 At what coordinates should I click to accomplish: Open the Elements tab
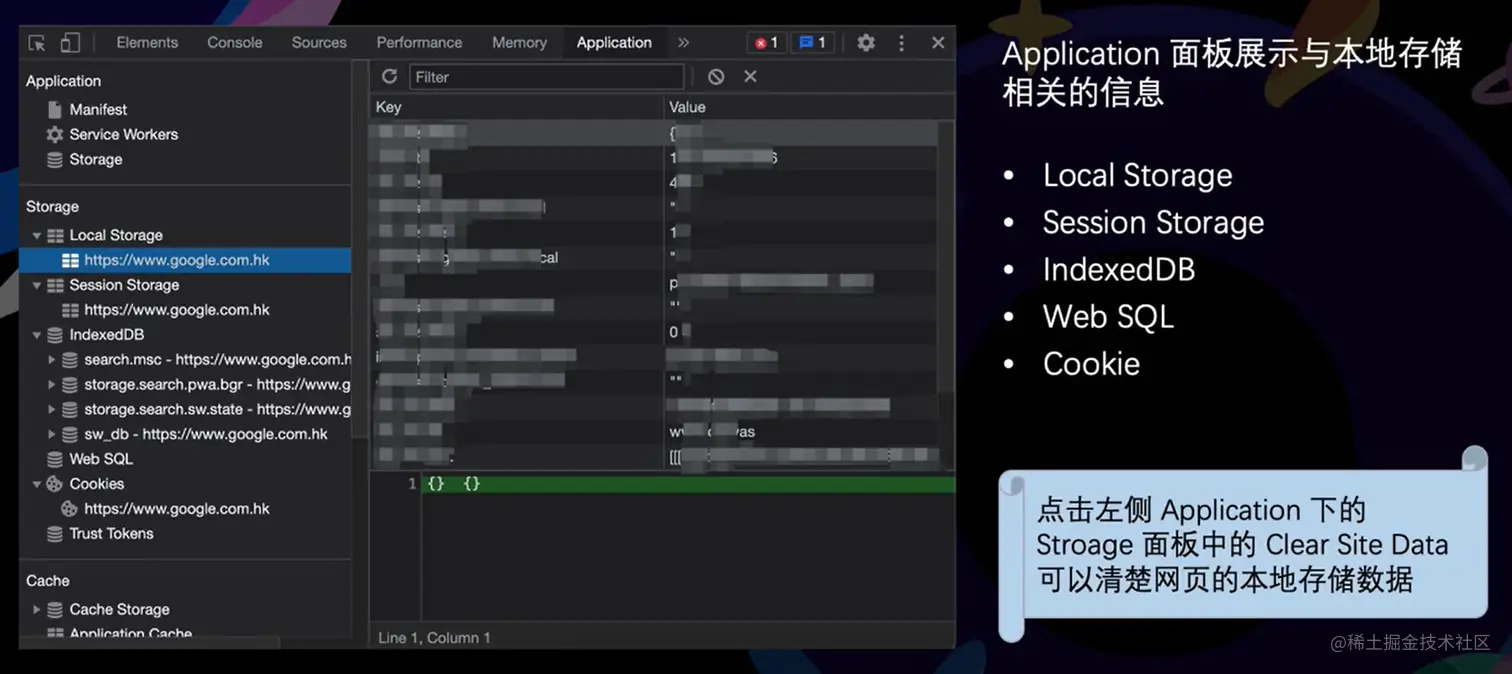coord(147,43)
